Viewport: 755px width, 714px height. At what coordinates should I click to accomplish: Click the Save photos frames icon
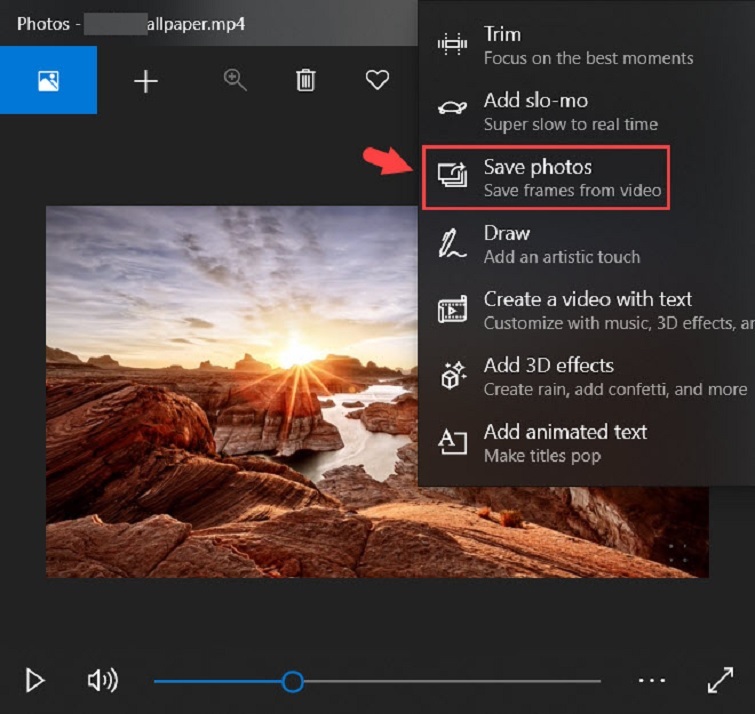point(453,177)
